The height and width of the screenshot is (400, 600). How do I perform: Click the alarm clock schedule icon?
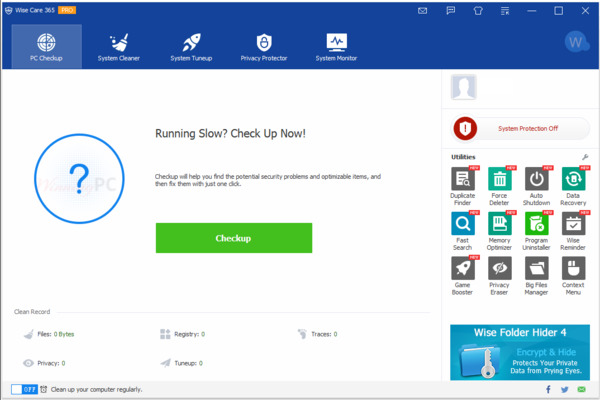[x=44, y=389]
